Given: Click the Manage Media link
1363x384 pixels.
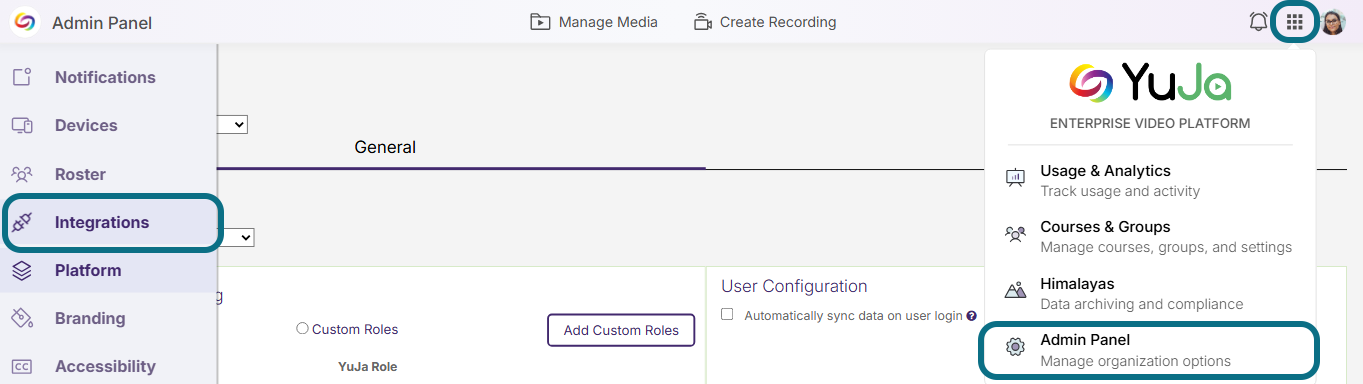Looking at the screenshot, I should [594, 22].
